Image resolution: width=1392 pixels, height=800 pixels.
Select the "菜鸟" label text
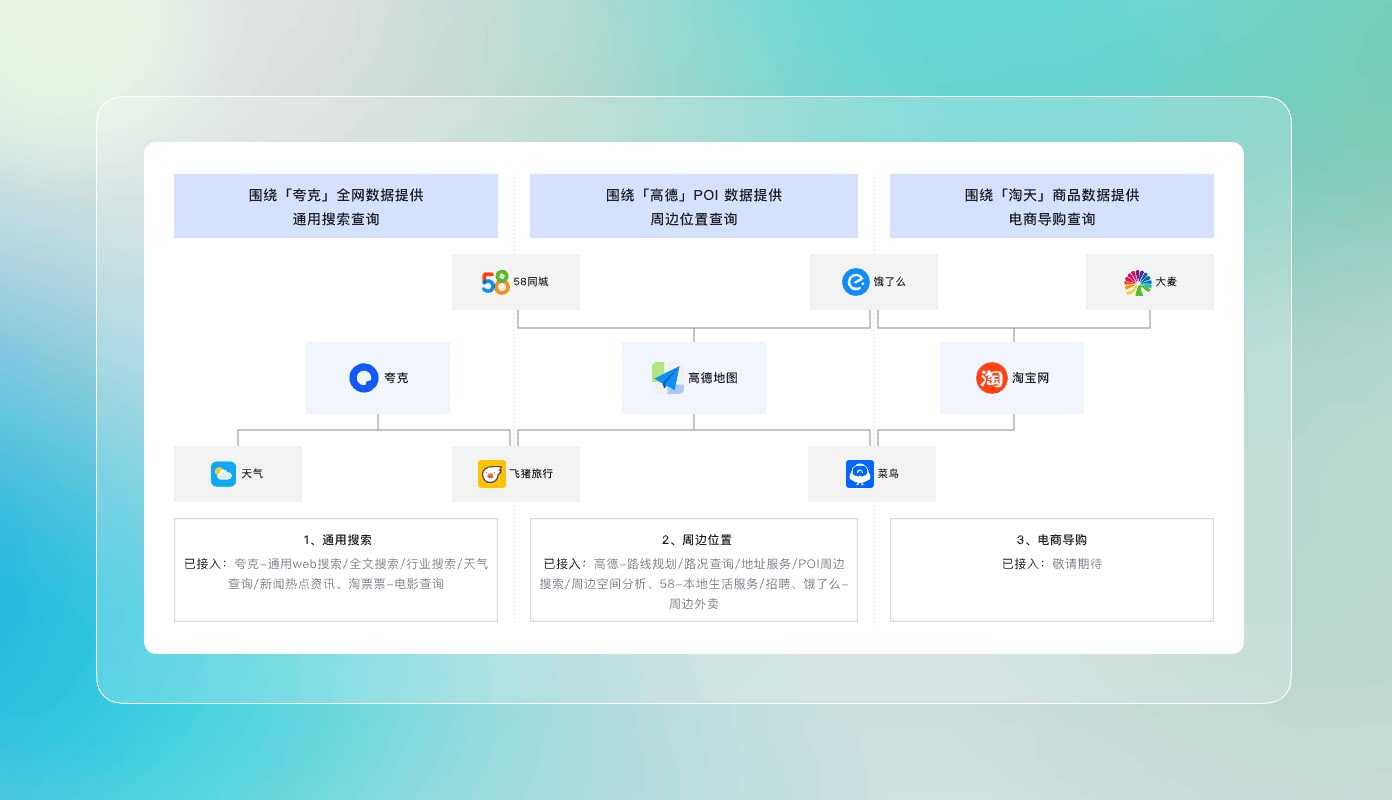tap(888, 474)
